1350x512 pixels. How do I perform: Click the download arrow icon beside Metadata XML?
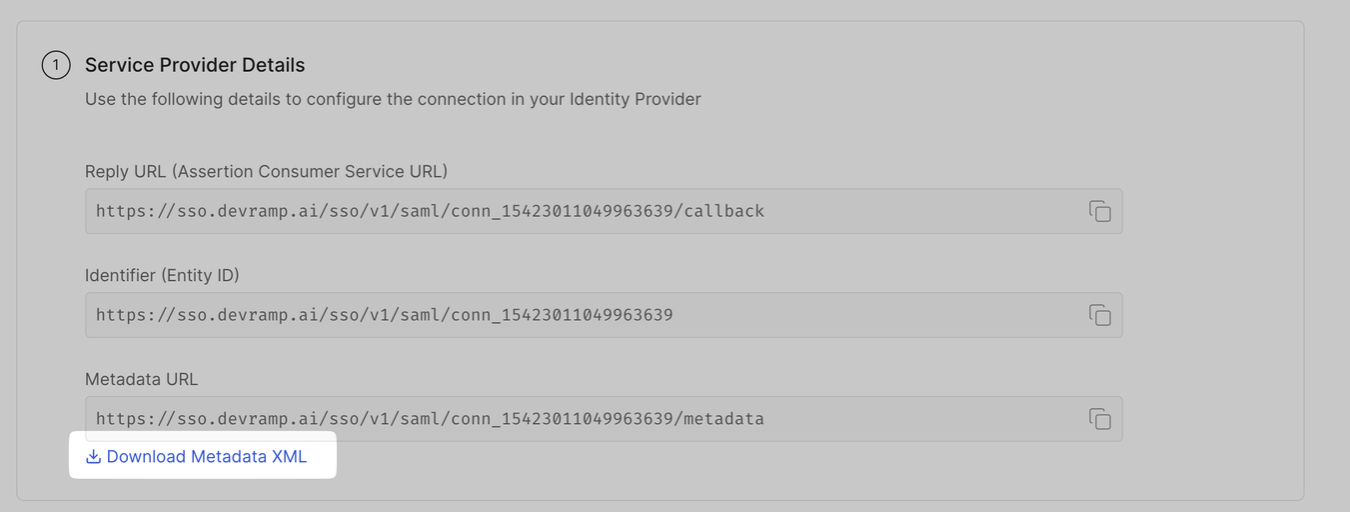pyautogui.click(x=93, y=457)
